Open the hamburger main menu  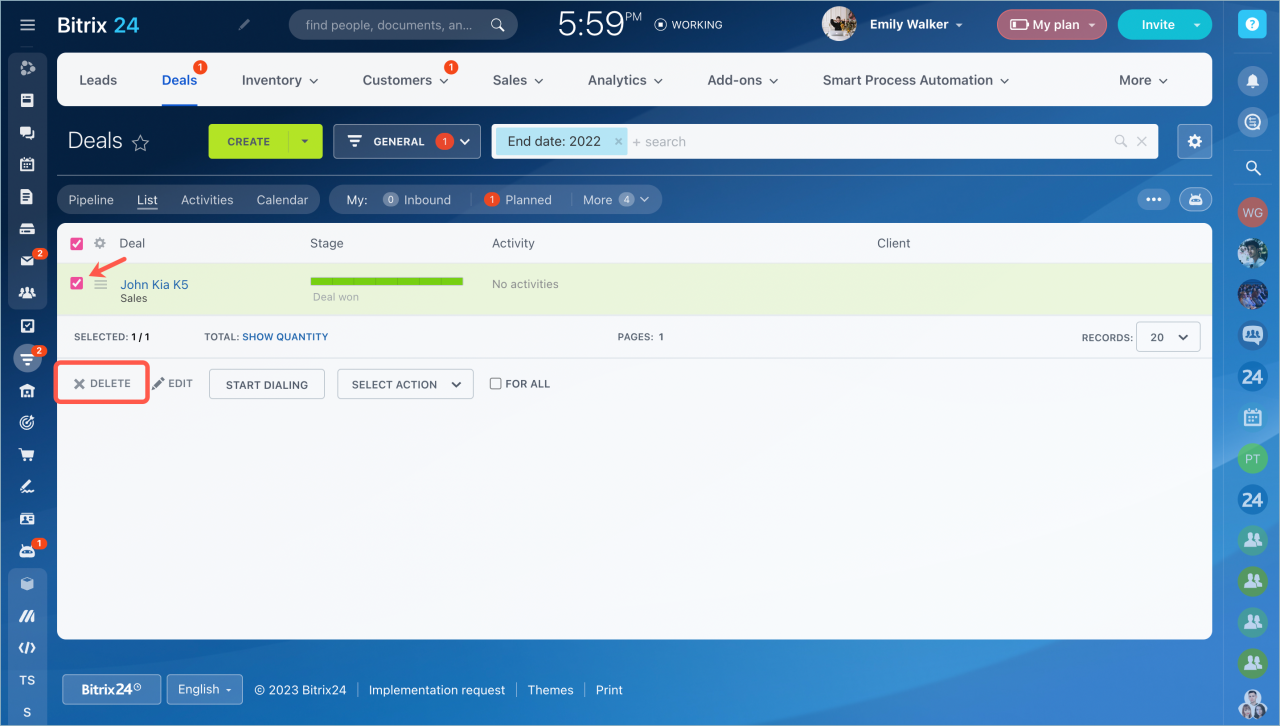pos(27,25)
